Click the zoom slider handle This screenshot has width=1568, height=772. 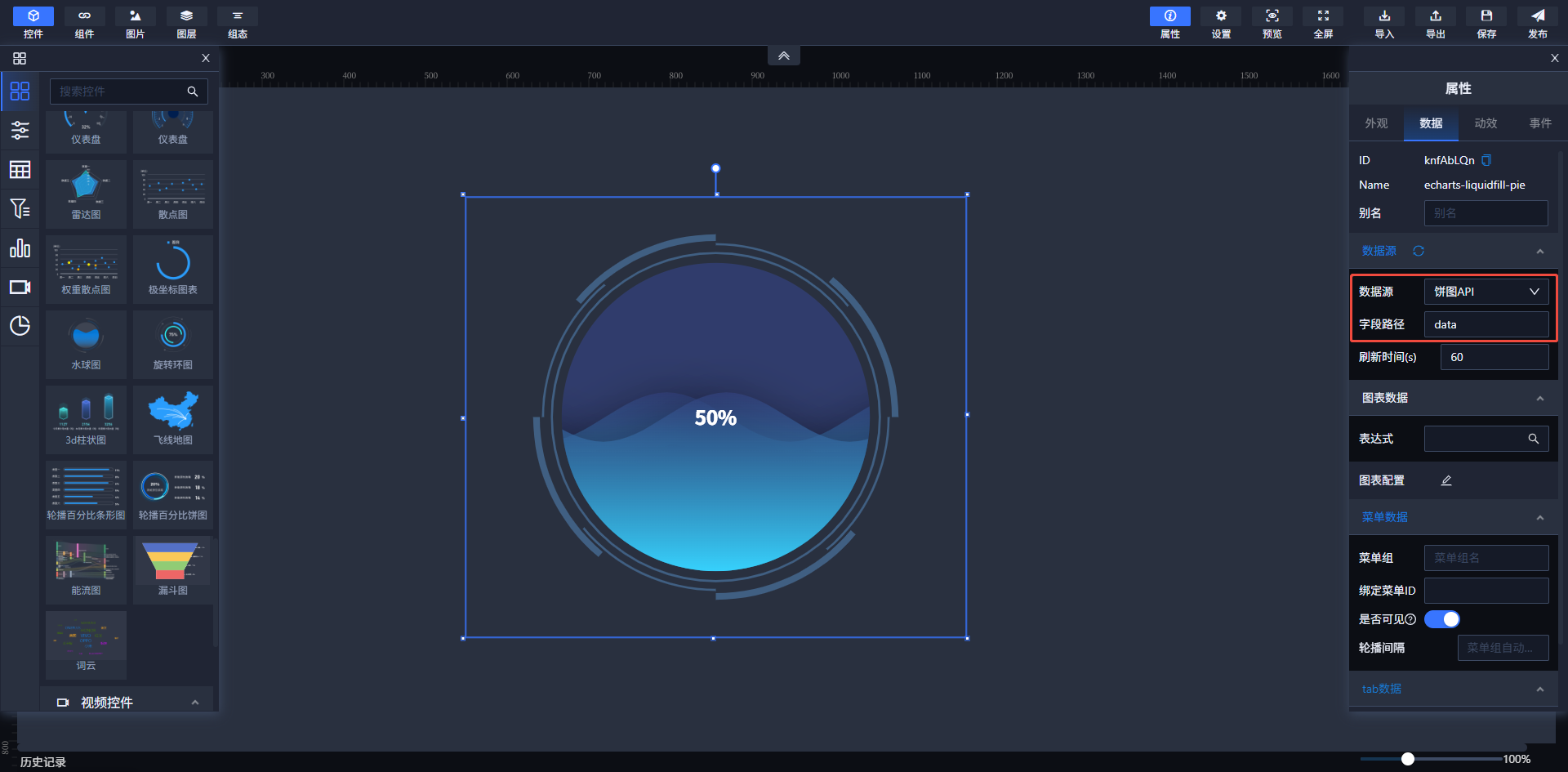coord(1408,759)
